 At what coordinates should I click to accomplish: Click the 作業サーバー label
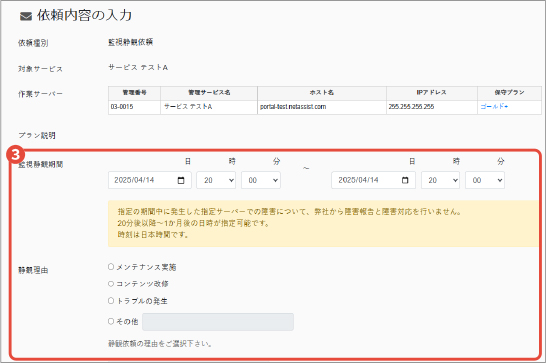(x=40, y=94)
